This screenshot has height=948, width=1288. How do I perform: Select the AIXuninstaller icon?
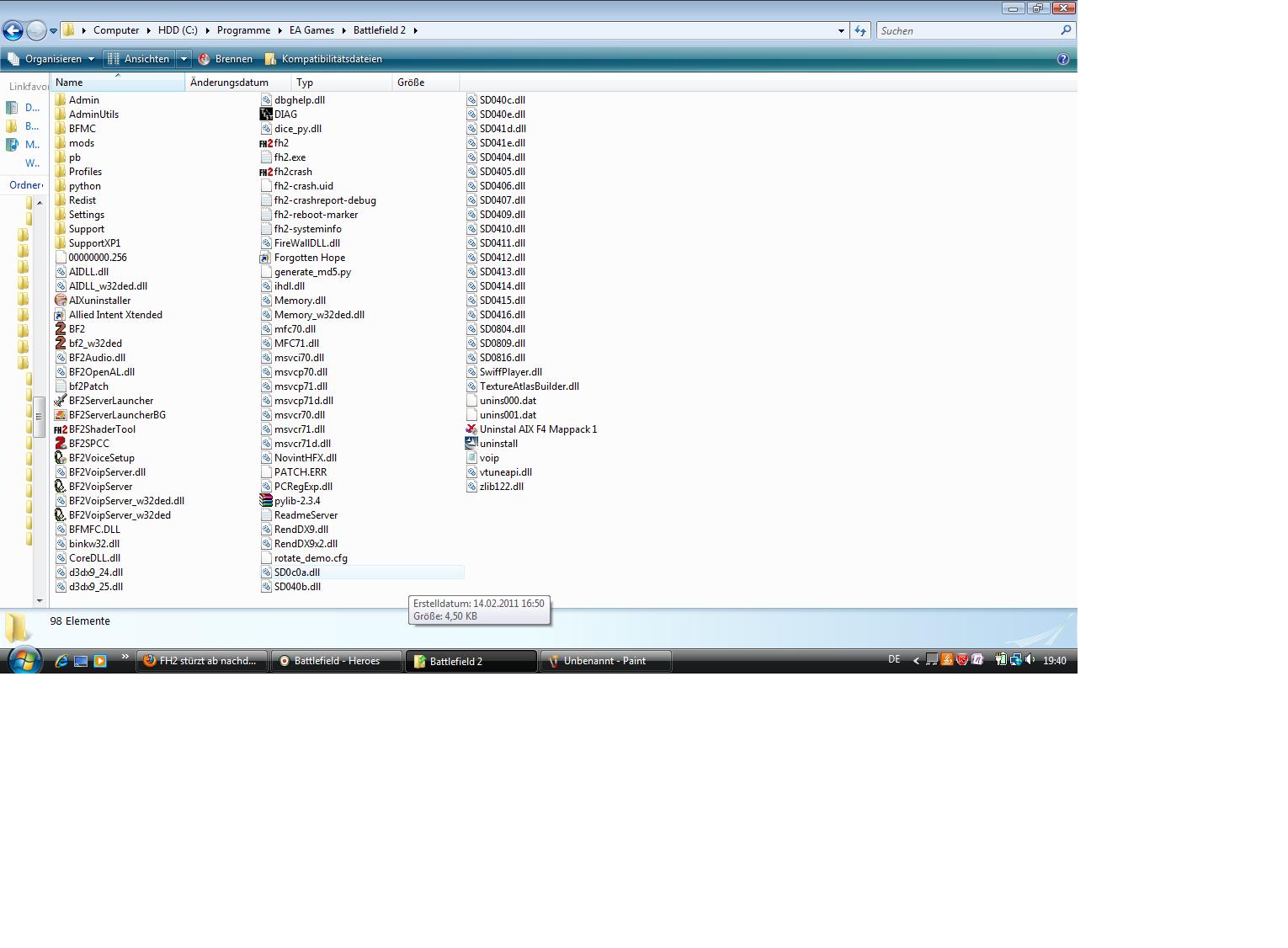[61, 301]
